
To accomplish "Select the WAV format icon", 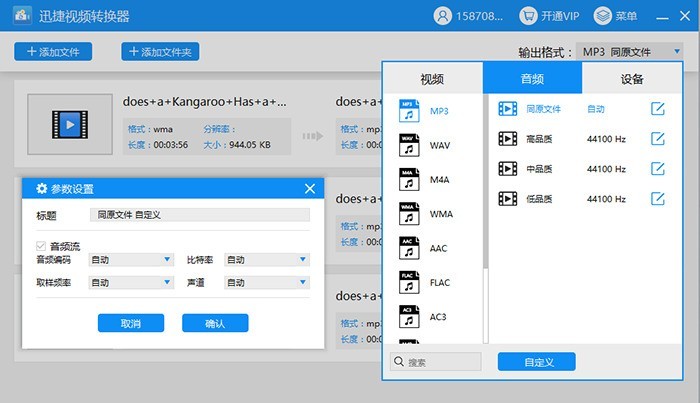I will point(409,145).
